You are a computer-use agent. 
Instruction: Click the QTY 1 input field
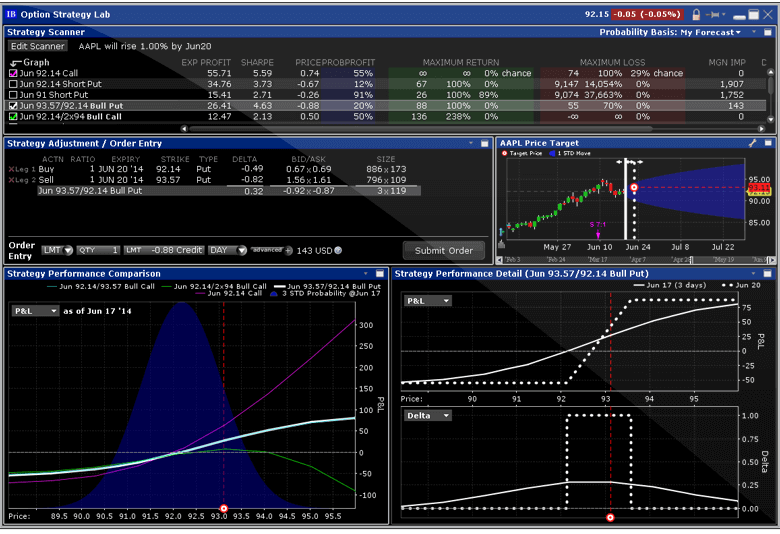coord(98,250)
